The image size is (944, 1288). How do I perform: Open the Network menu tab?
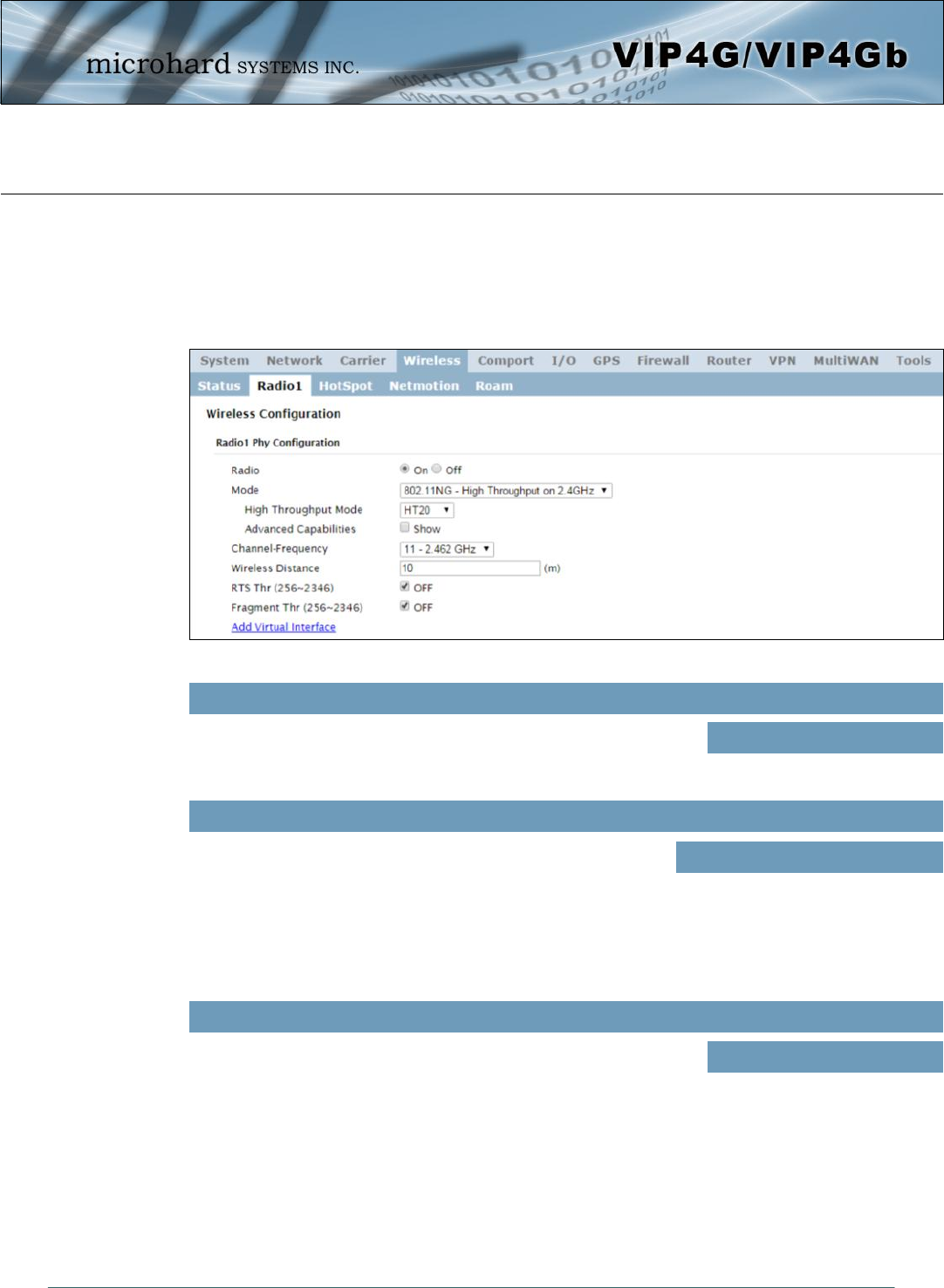click(294, 361)
